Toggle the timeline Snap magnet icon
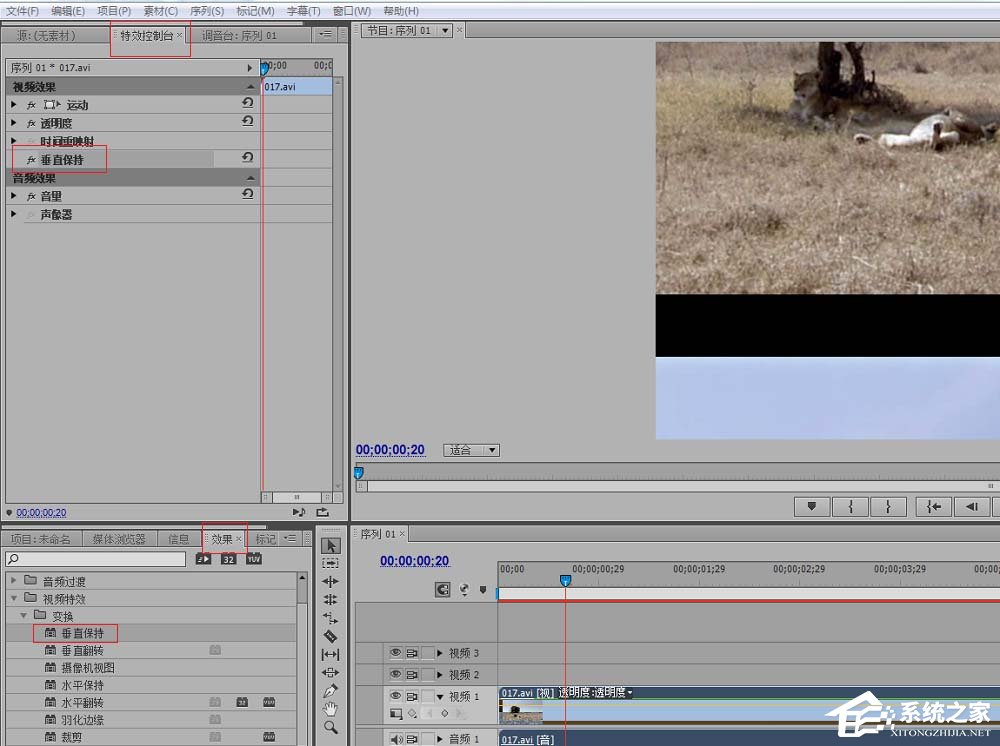This screenshot has height=746, width=1000. (x=443, y=590)
